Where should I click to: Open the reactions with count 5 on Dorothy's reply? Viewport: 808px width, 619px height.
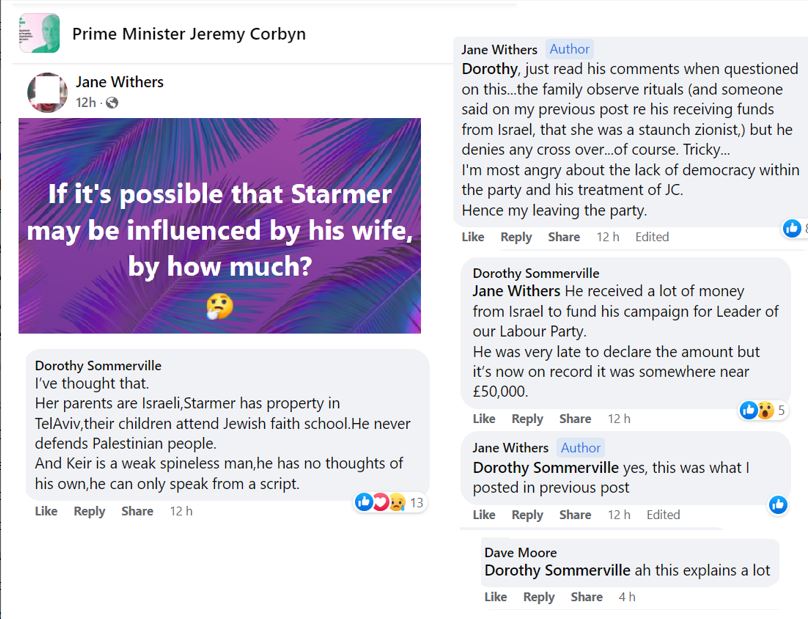[763, 410]
